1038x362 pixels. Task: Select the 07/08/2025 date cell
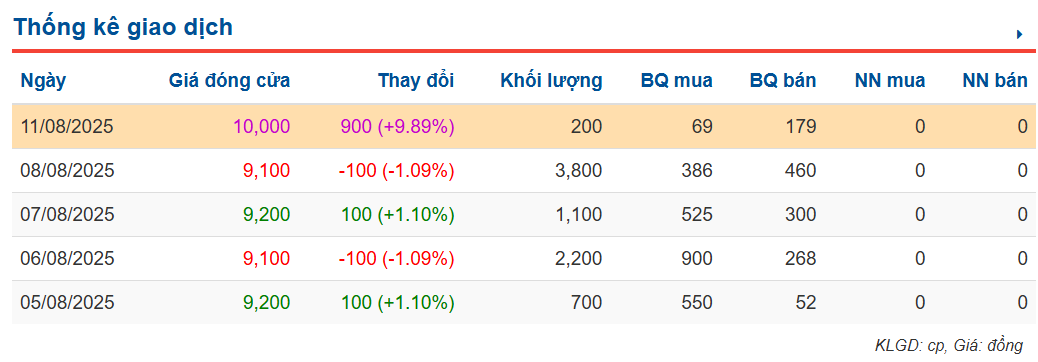click(68, 214)
